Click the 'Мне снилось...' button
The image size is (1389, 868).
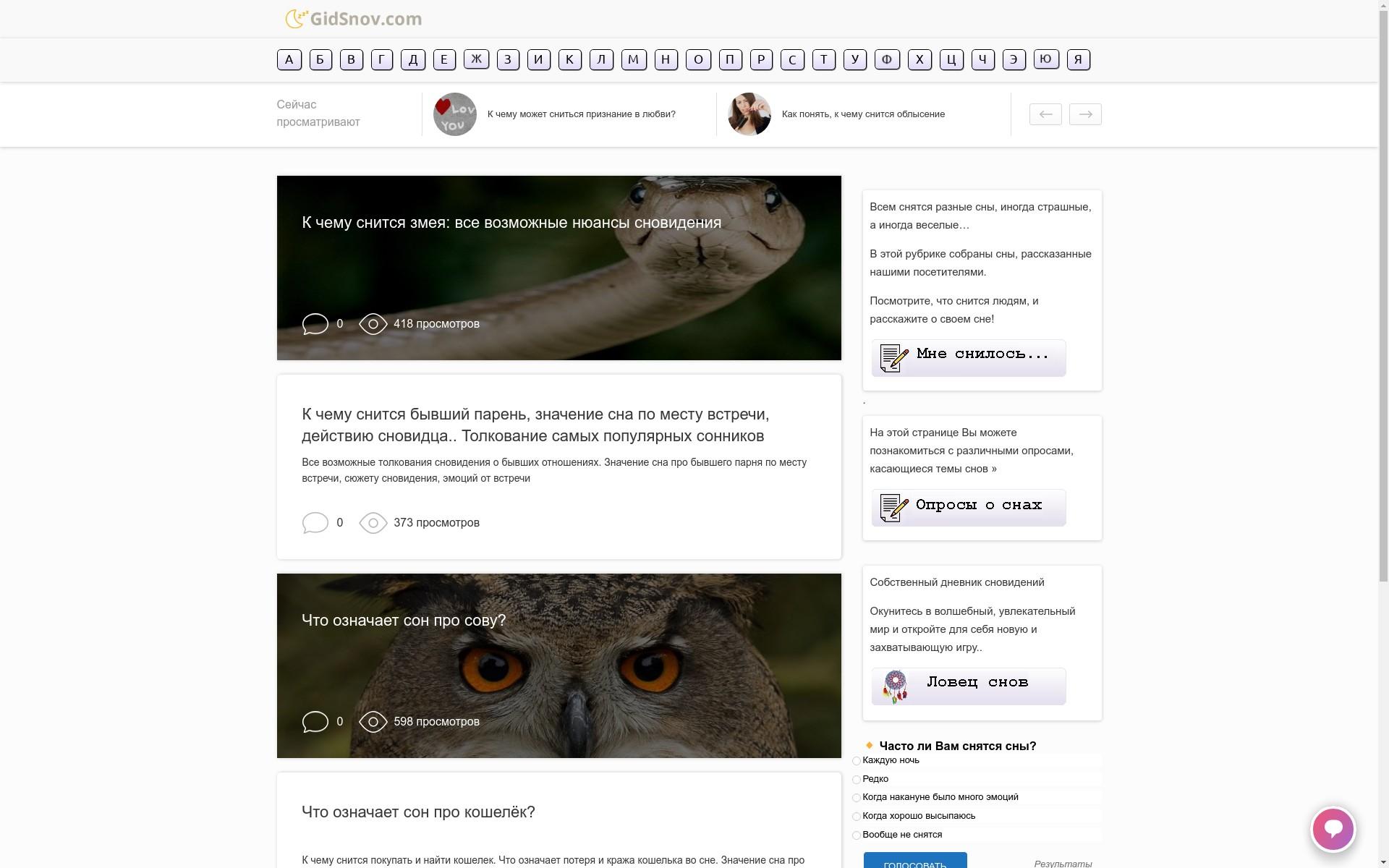[968, 358]
